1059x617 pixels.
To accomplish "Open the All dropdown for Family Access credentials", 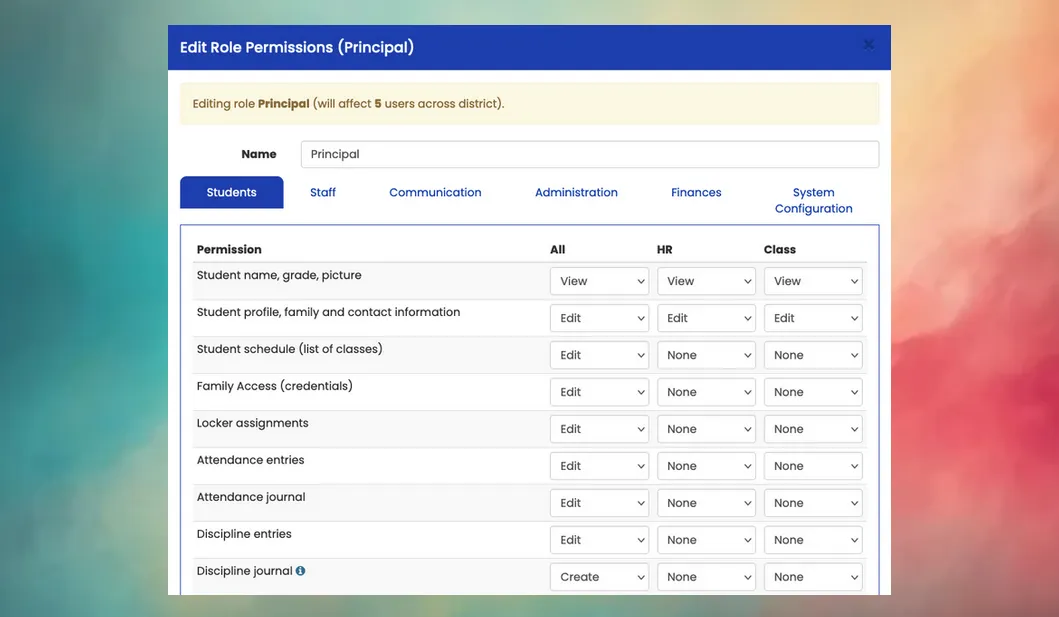I will (598, 391).
